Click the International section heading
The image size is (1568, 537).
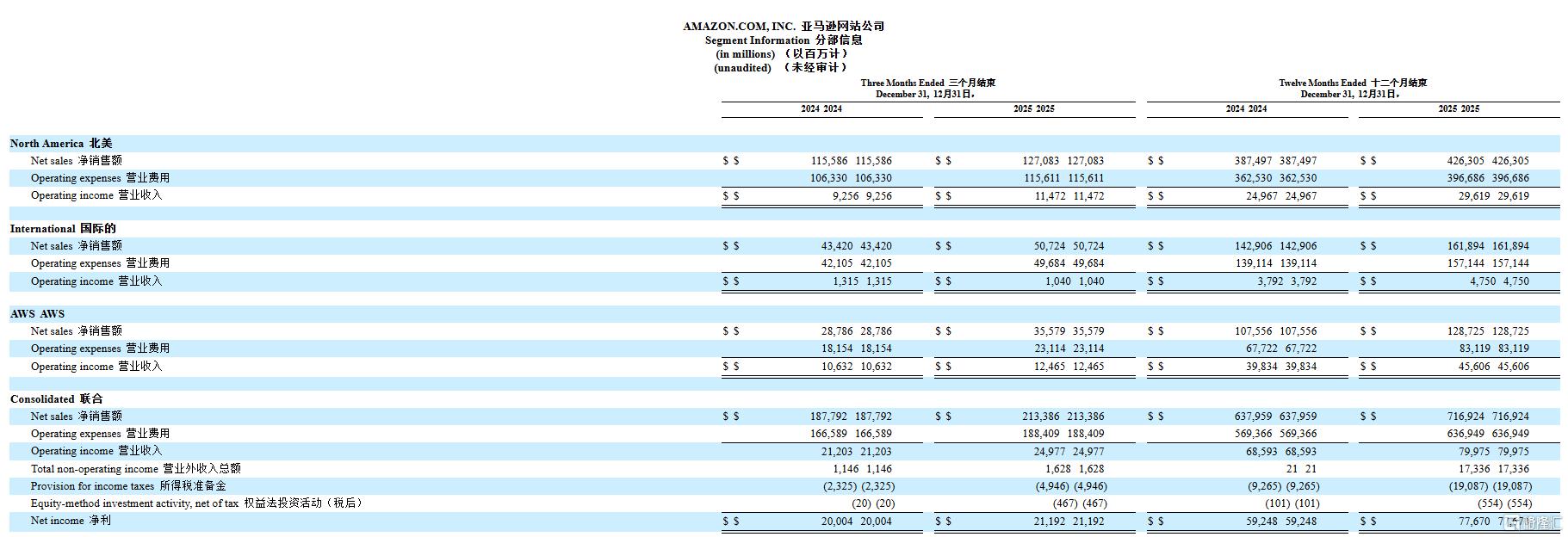[63, 229]
